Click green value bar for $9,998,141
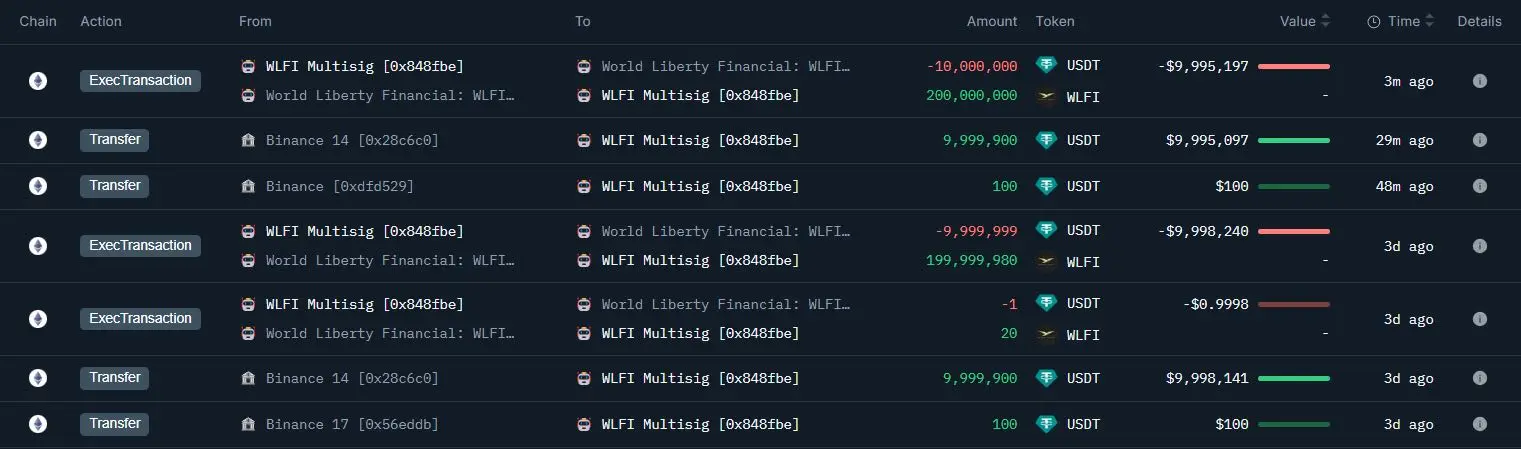 1294,378
